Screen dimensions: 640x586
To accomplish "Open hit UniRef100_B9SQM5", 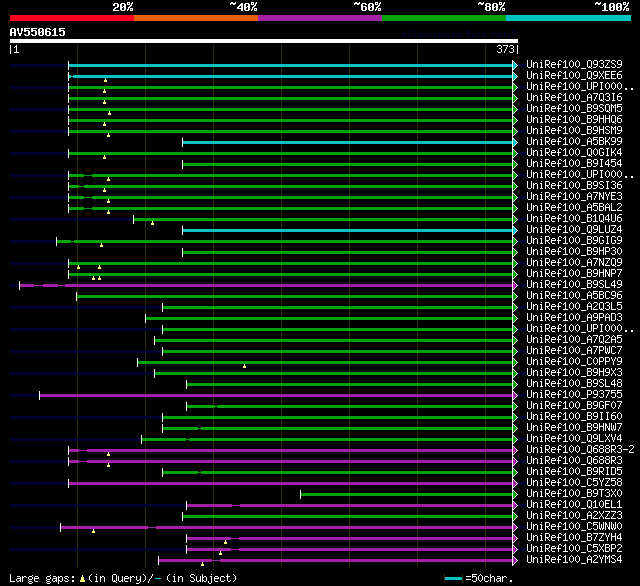I will [x=574, y=109].
